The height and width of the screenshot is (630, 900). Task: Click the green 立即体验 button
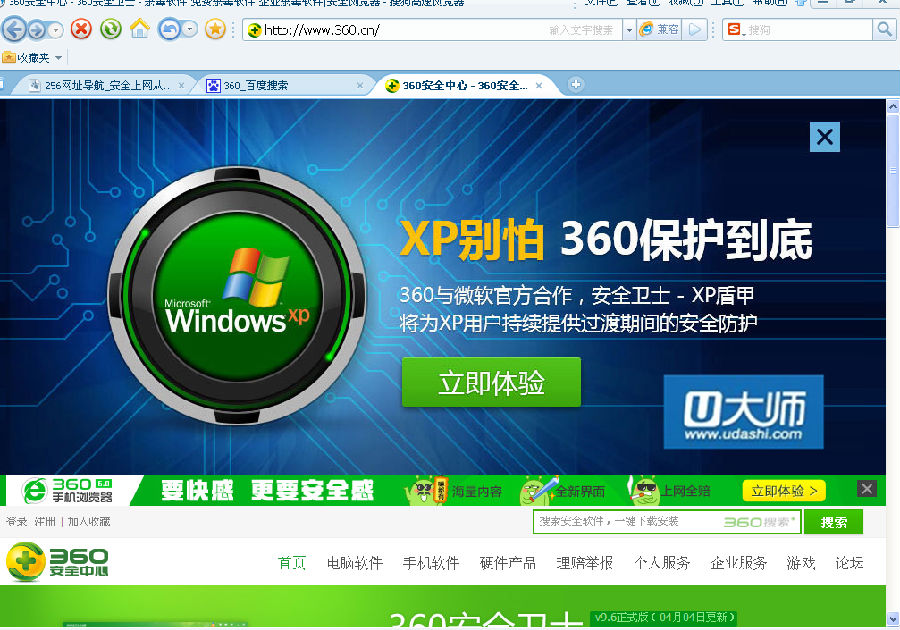tap(491, 382)
